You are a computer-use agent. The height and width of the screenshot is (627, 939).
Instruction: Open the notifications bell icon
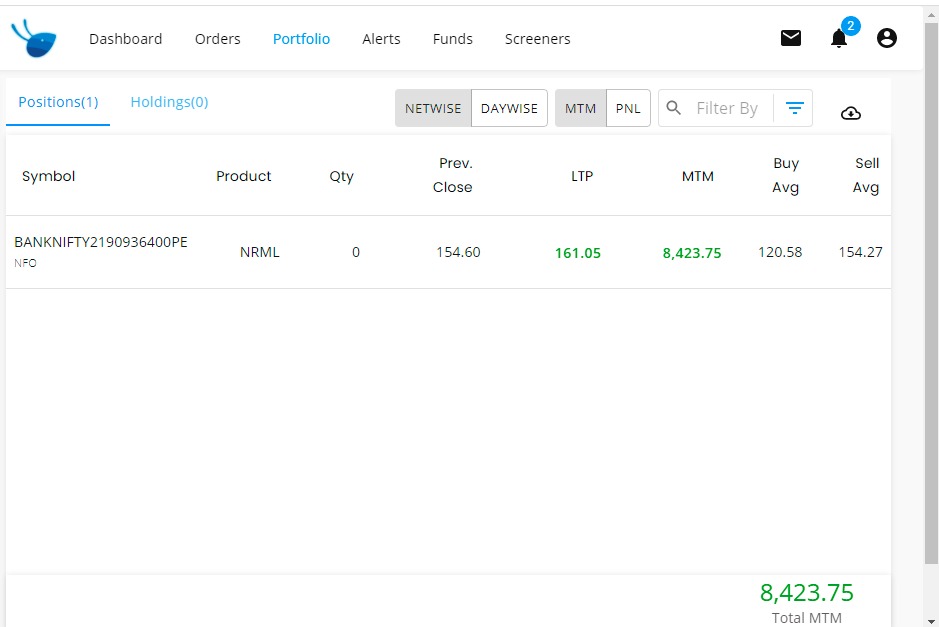[838, 38]
